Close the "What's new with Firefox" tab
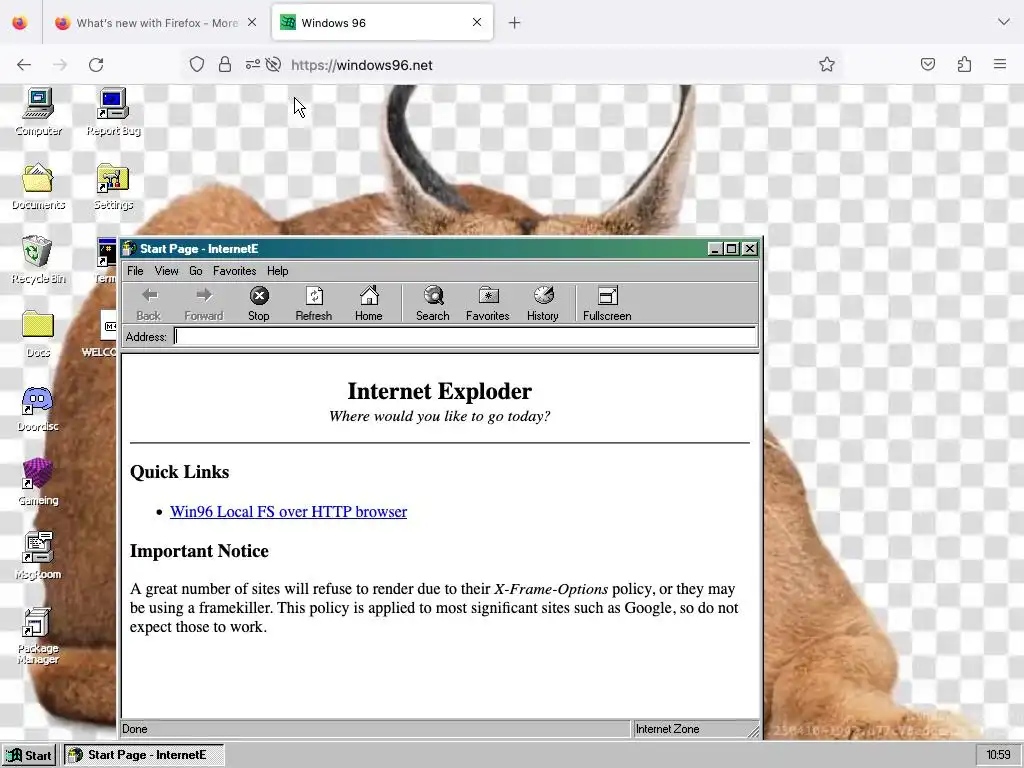Viewport: 1024px width, 768px height. (252, 22)
